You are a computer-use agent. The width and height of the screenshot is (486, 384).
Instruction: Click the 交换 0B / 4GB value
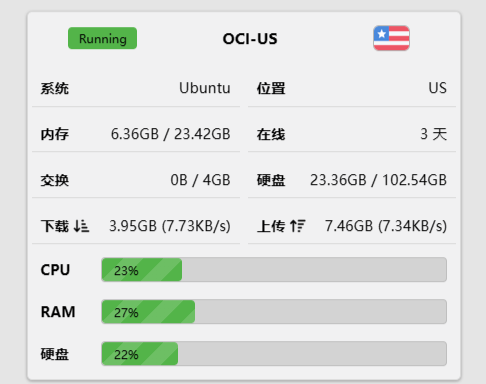[200, 180]
